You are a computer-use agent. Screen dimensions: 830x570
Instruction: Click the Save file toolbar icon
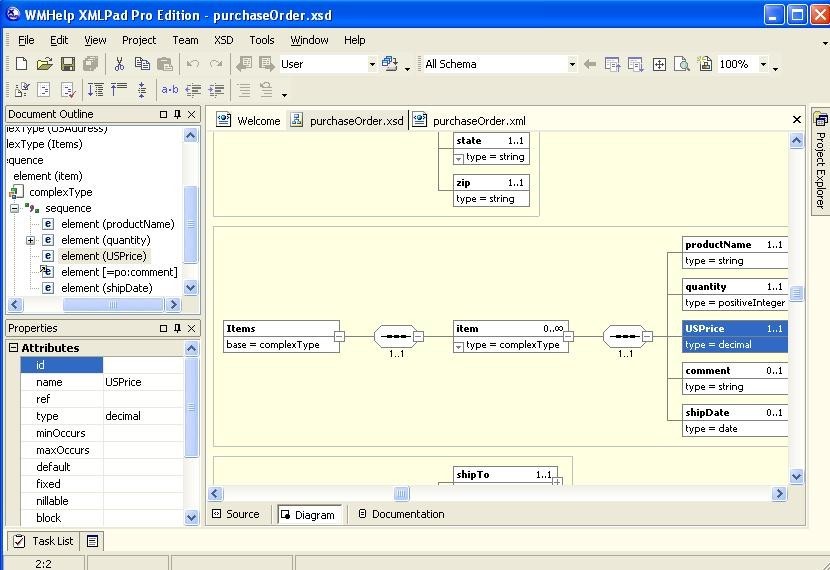pyautogui.click(x=68, y=64)
